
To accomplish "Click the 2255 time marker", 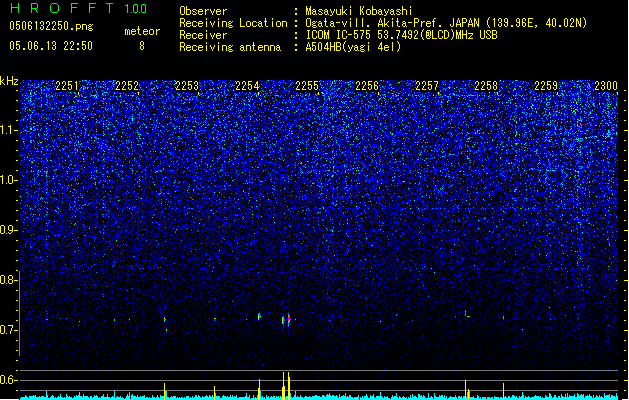I will pyautogui.click(x=307, y=86).
